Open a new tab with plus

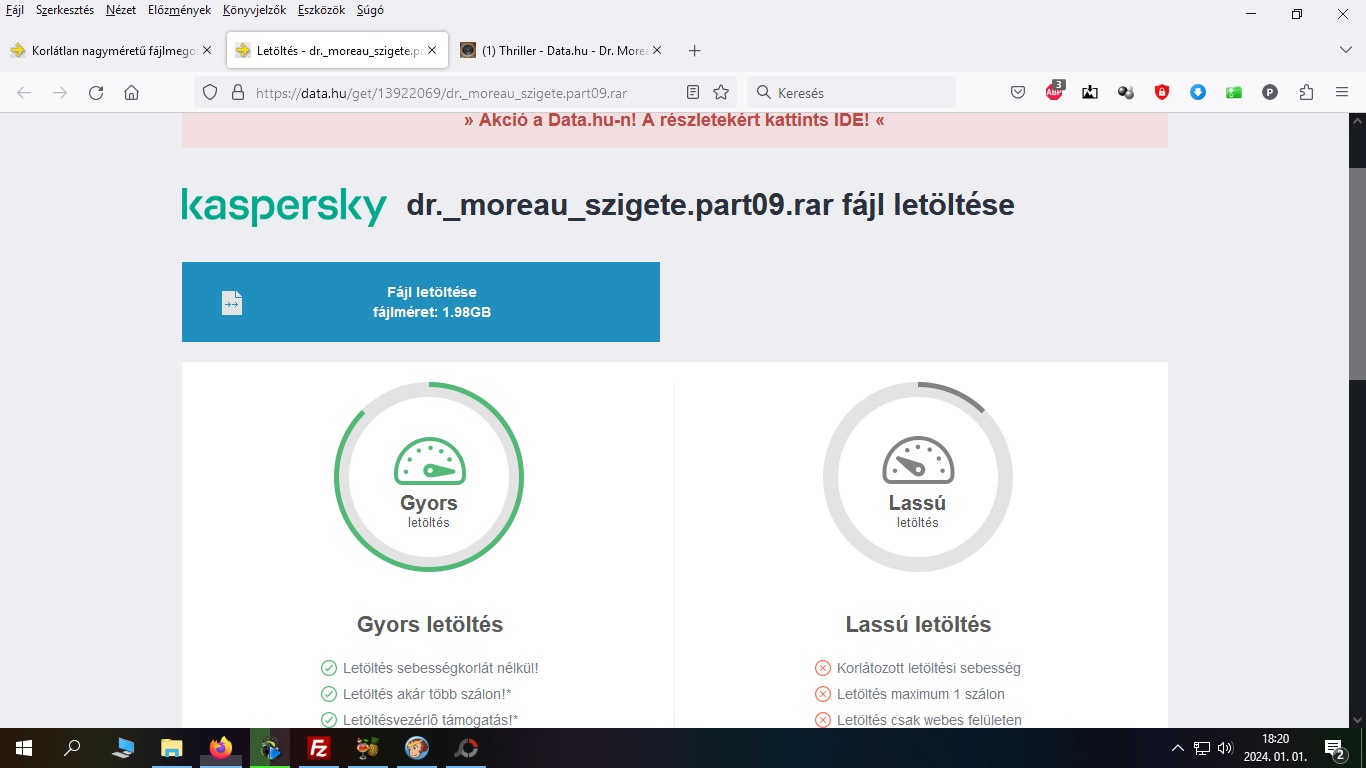[695, 50]
